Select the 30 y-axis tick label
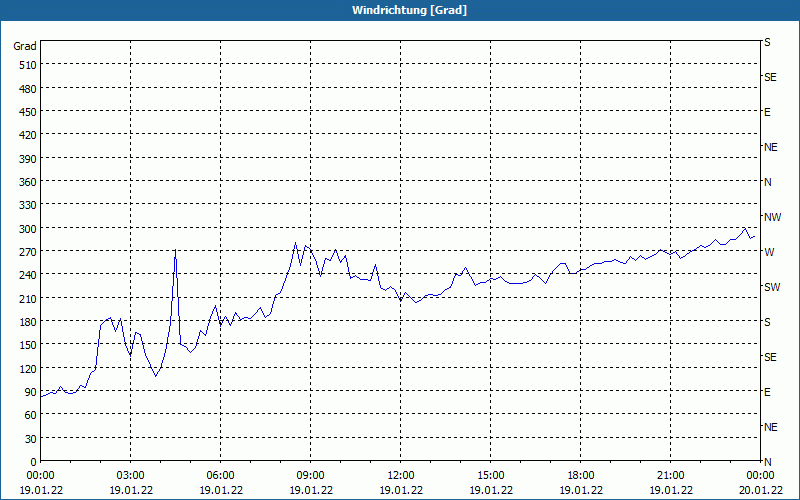This screenshot has width=800, height=500. click(31, 439)
